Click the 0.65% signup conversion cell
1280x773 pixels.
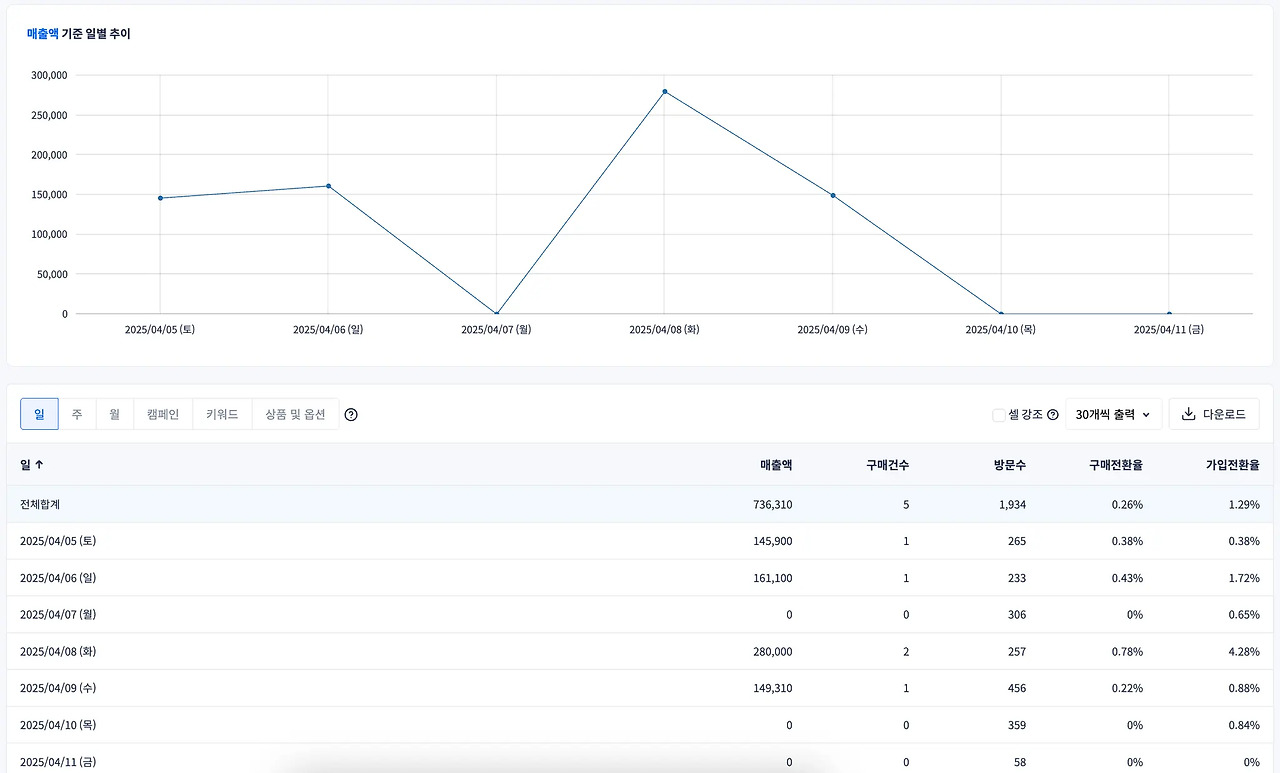coord(1244,614)
